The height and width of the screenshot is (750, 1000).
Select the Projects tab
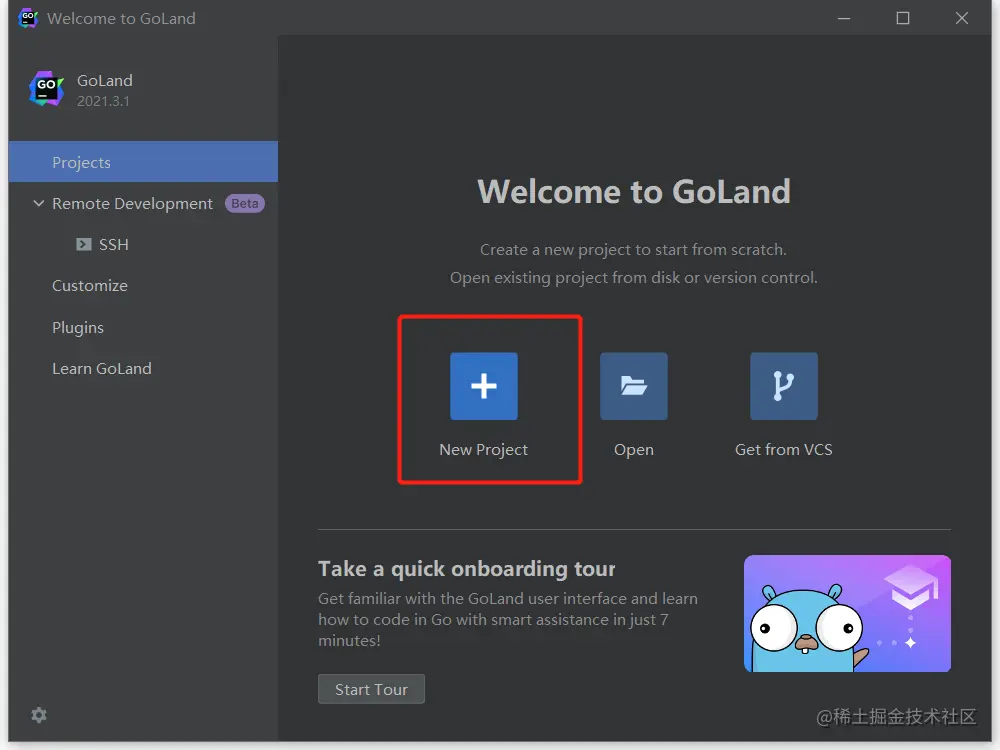(143, 162)
